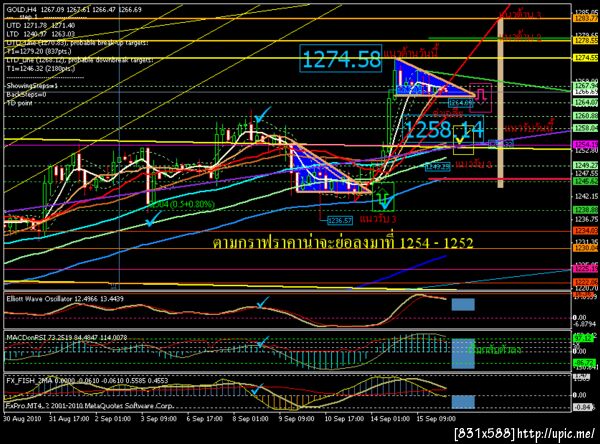Click the 30 Aug 2010 date label
Image resolution: width=600 pixels, height=444 pixels.
tap(22, 419)
